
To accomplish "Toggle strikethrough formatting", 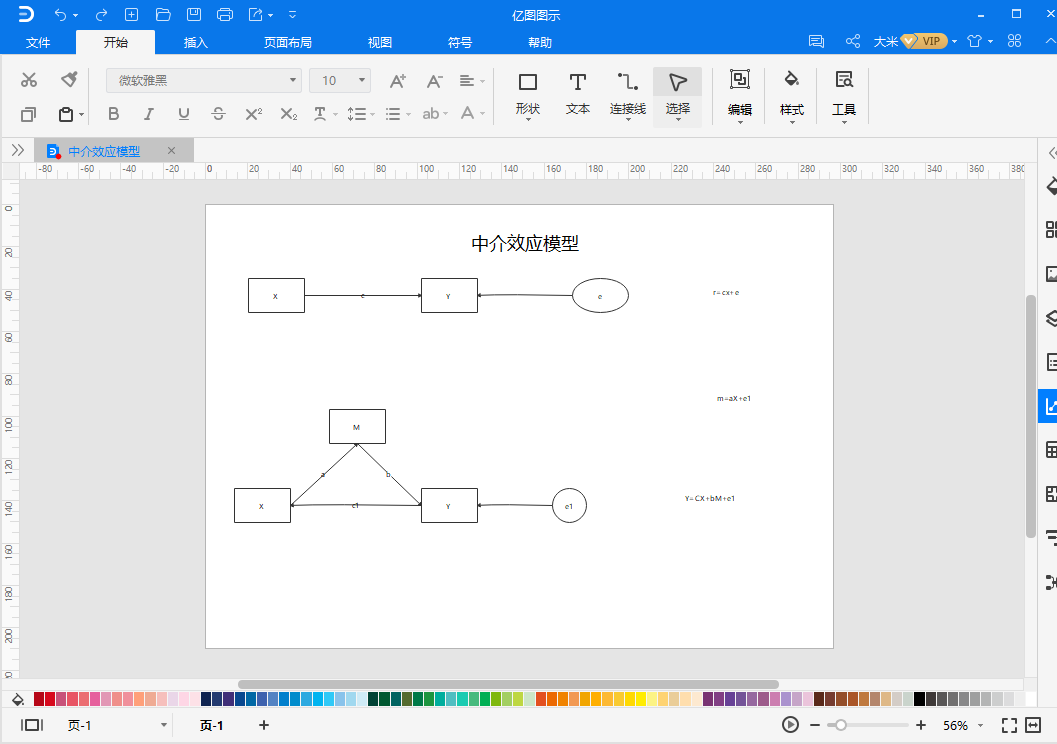I will click(218, 114).
